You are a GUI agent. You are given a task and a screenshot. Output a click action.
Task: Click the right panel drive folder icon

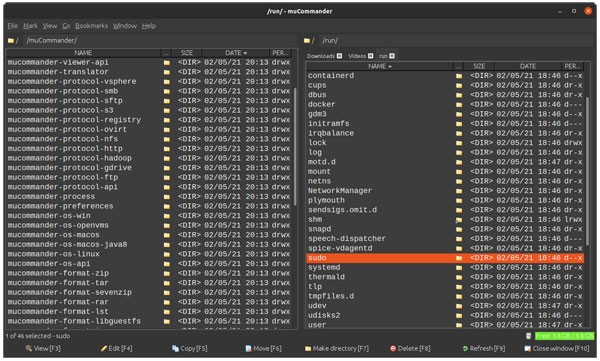click(307, 41)
